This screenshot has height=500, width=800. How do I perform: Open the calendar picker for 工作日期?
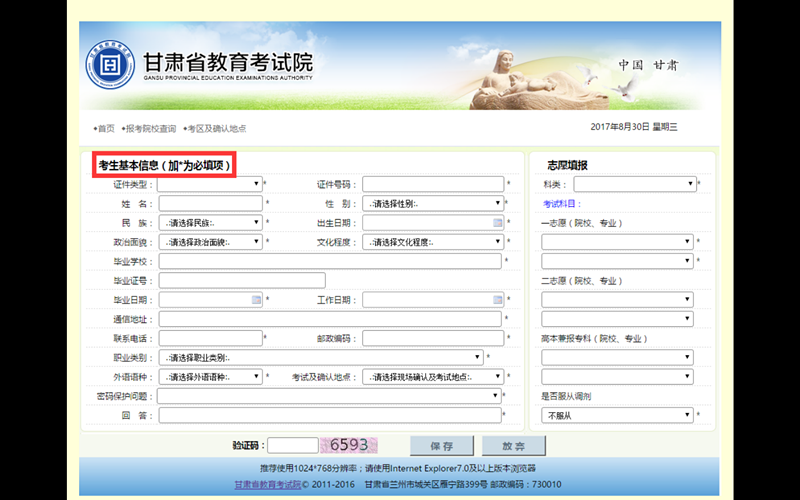point(497,299)
